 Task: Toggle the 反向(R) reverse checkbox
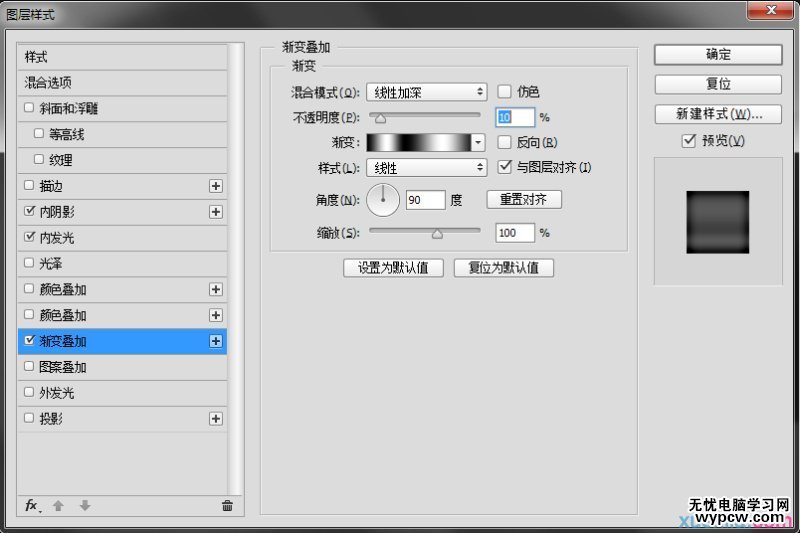click(504, 142)
